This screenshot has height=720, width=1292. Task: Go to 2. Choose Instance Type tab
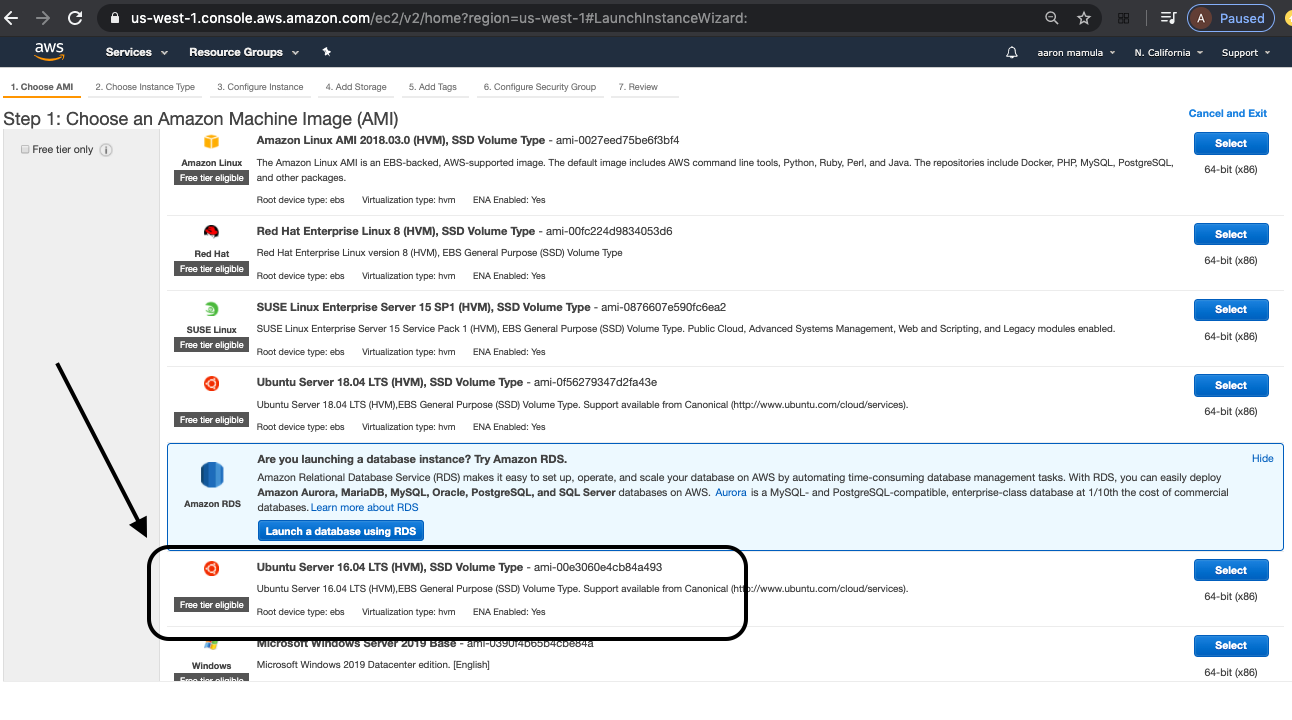click(145, 87)
